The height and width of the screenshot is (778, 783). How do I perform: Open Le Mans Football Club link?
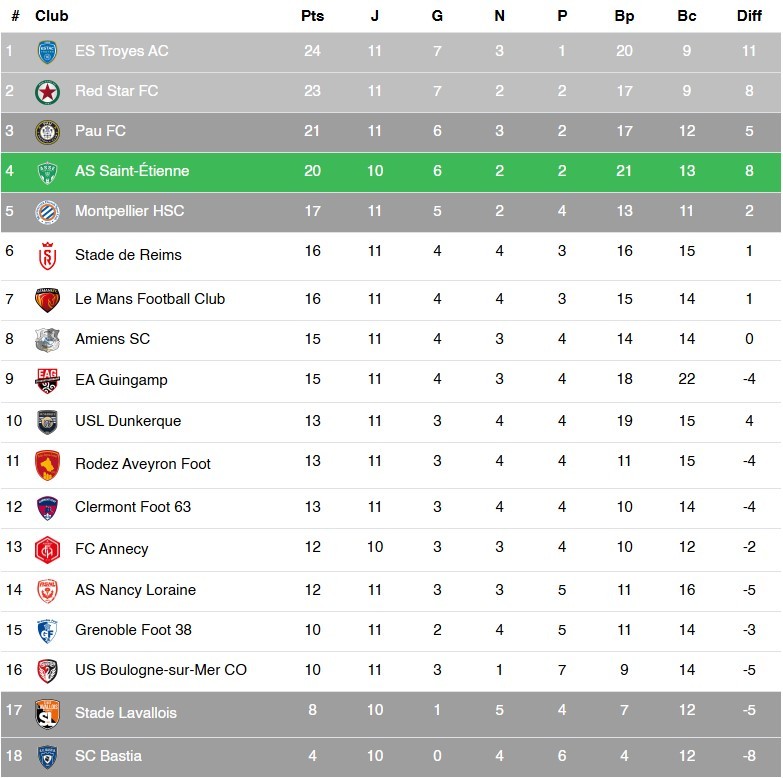[x=150, y=299]
